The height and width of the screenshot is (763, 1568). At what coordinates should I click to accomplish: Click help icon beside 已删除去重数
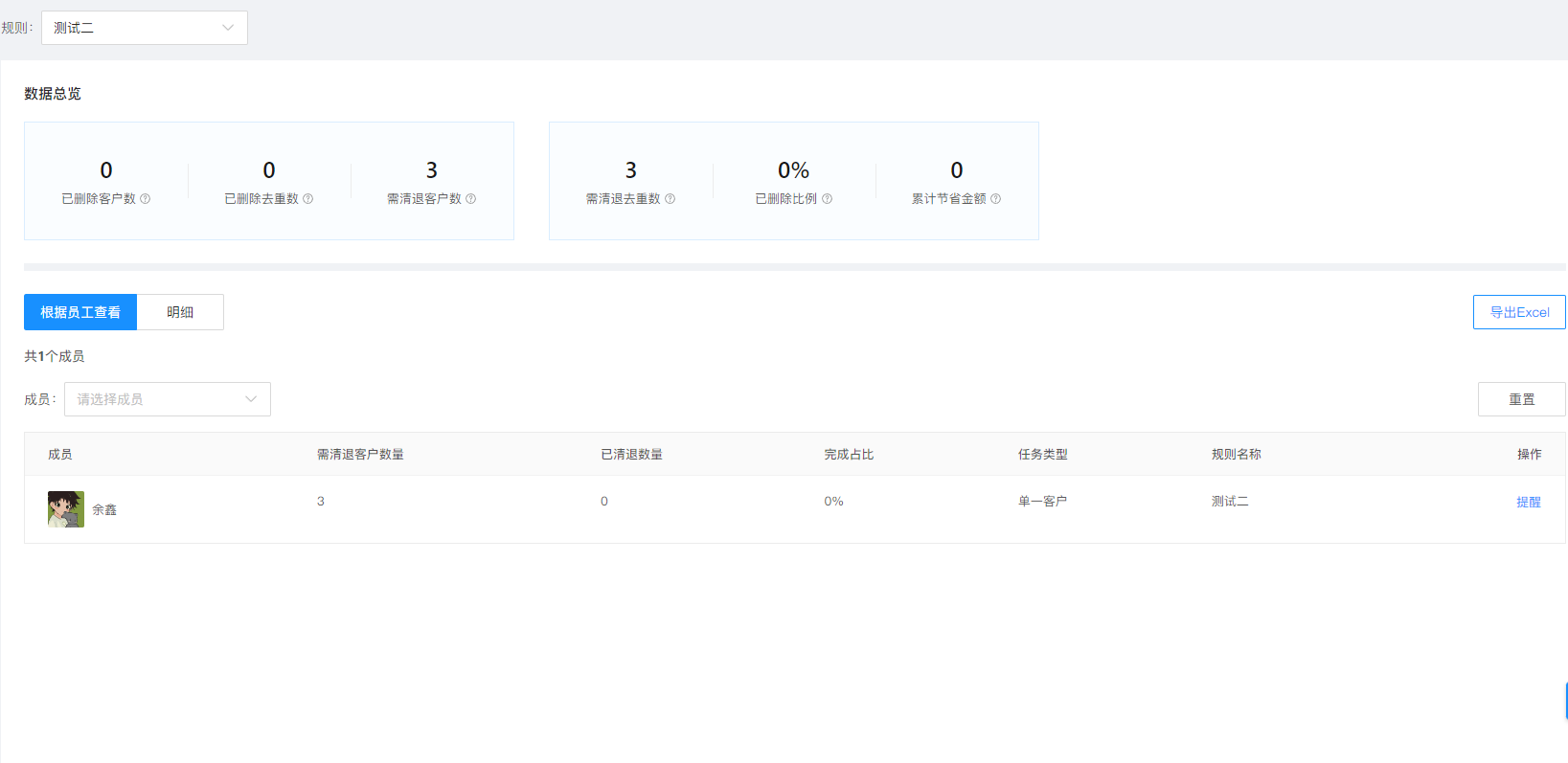[x=308, y=199]
